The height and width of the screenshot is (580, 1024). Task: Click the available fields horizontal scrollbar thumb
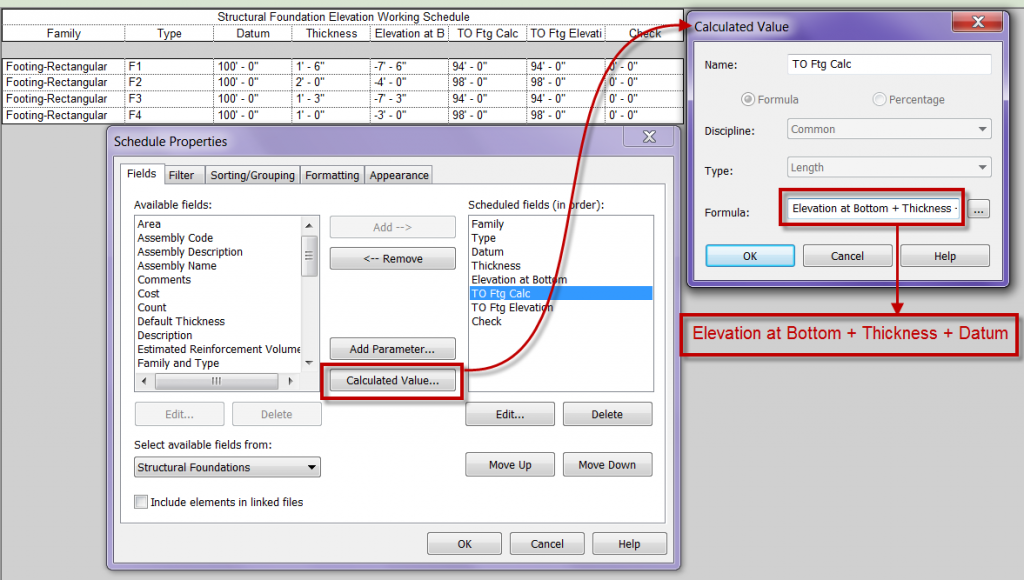point(216,381)
